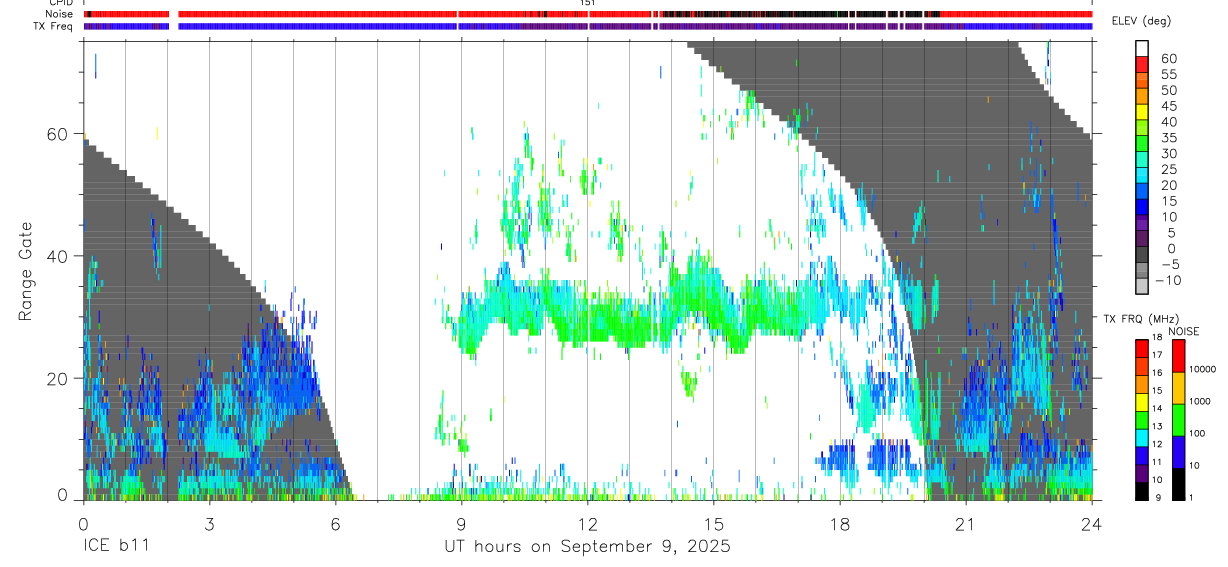Click the 'Range Gate' y-axis title
Screen dimensions: 1228x567
(x=27, y=271)
